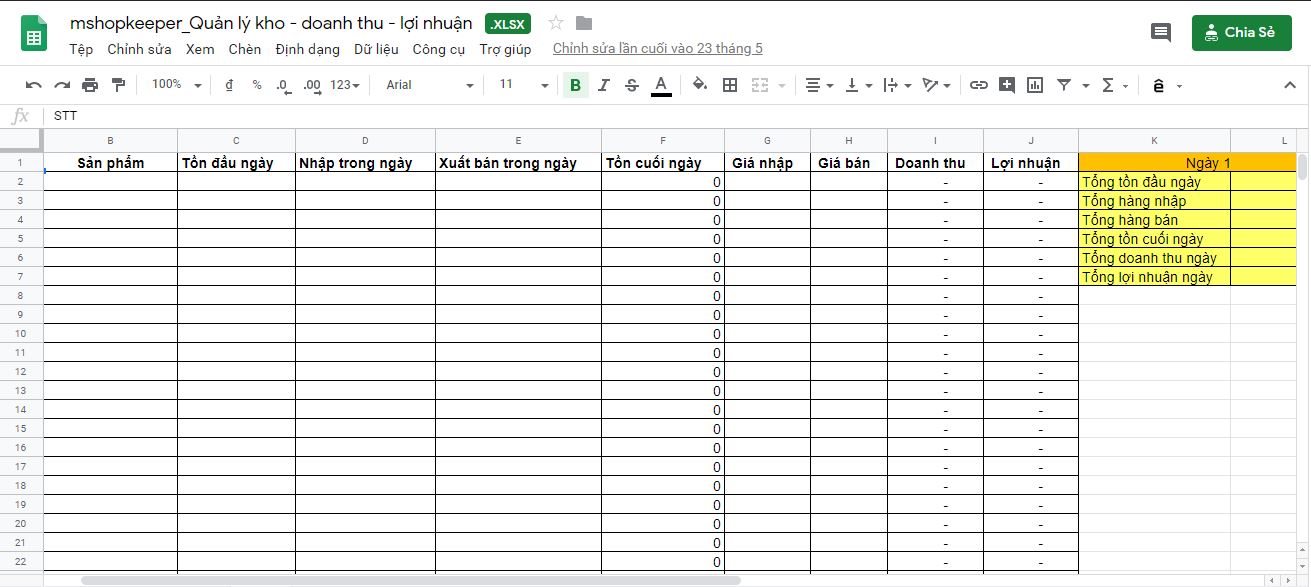Collapse the menus with the up chevron

(1290, 86)
